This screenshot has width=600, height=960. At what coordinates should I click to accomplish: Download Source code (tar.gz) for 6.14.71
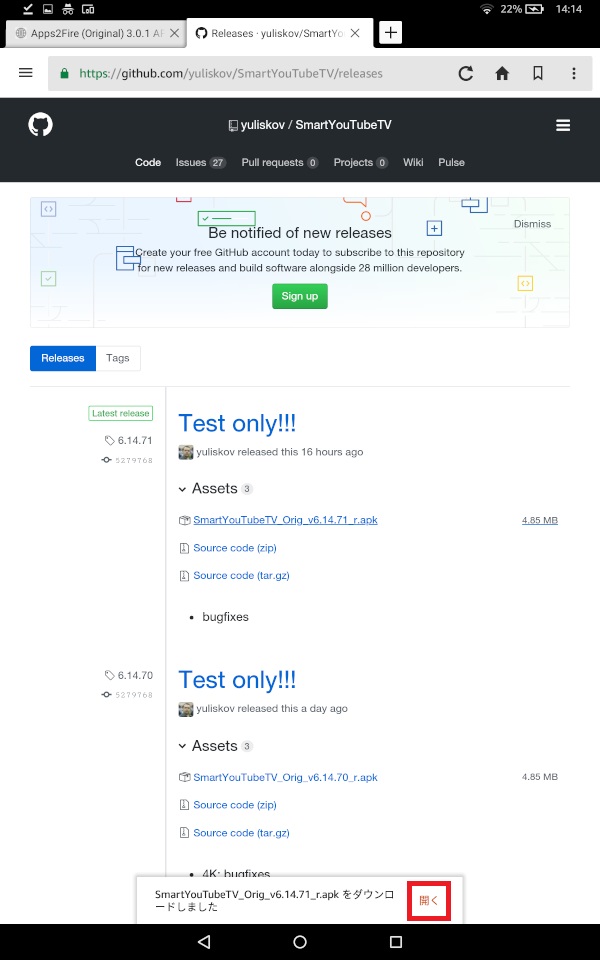[241, 576]
